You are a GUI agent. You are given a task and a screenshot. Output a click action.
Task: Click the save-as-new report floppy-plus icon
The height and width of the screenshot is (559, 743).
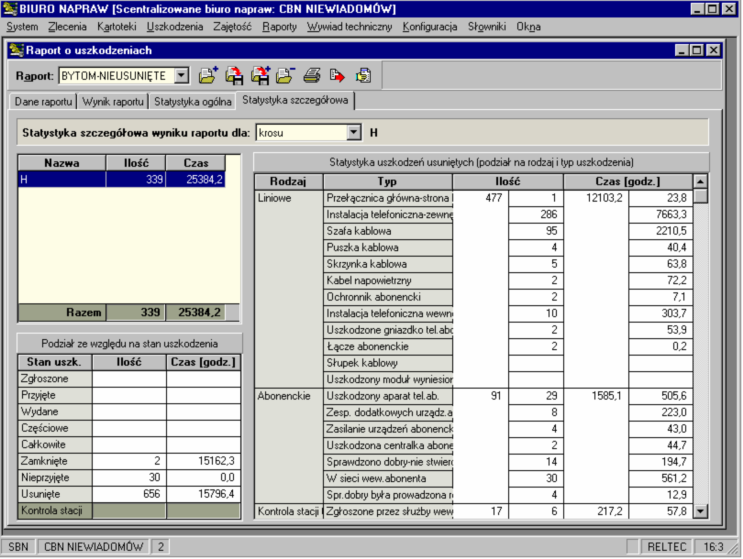click(261, 75)
